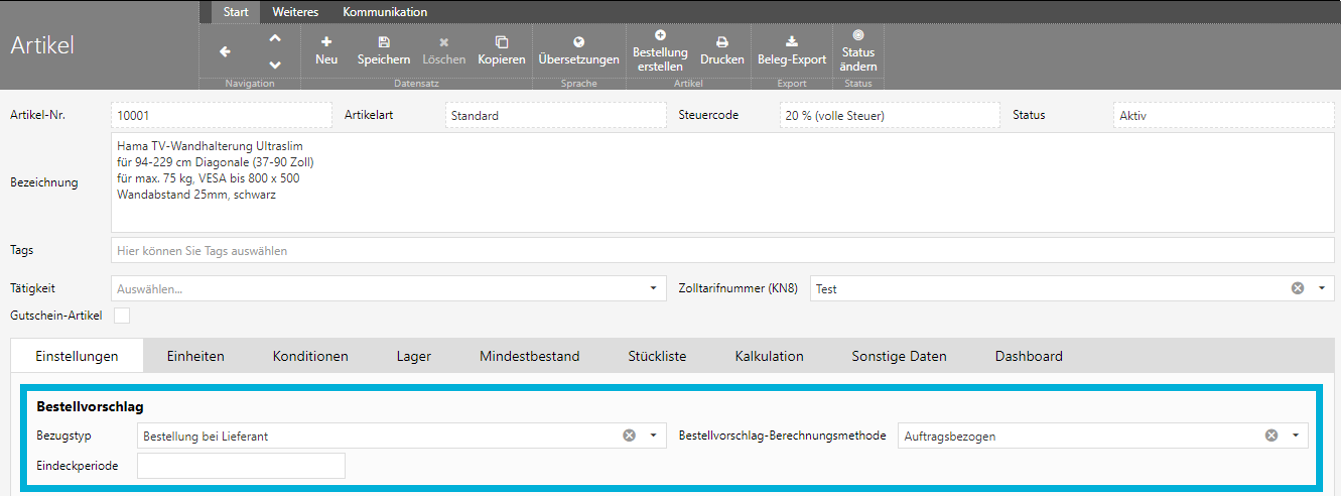Image resolution: width=1341 pixels, height=496 pixels.
Task: Switch to the Start ribbon tab
Action: pos(236,12)
